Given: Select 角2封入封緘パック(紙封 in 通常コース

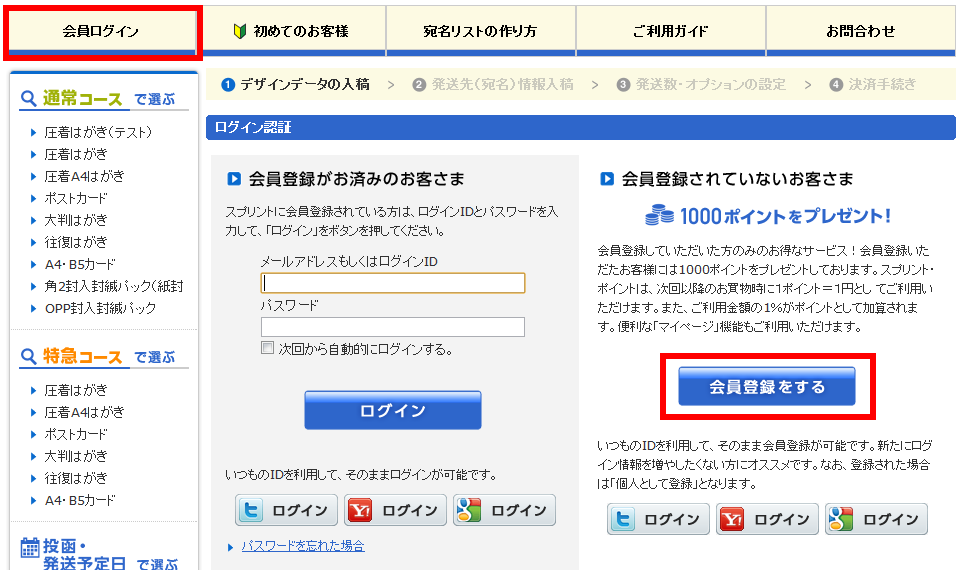Looking at the screenshot, I should pos(114,286).
